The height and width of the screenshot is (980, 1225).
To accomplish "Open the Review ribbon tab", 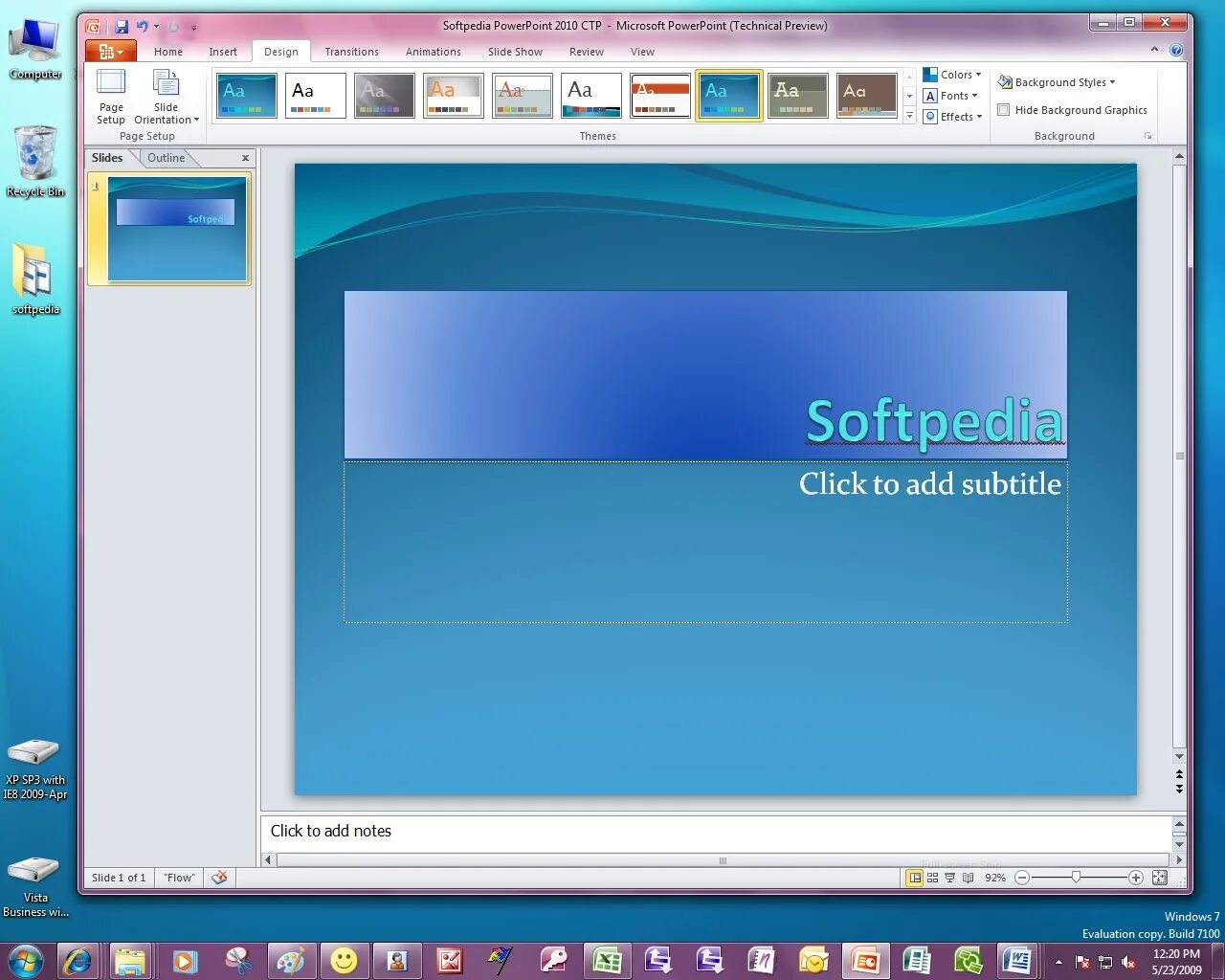I will (x=586, y=52).
